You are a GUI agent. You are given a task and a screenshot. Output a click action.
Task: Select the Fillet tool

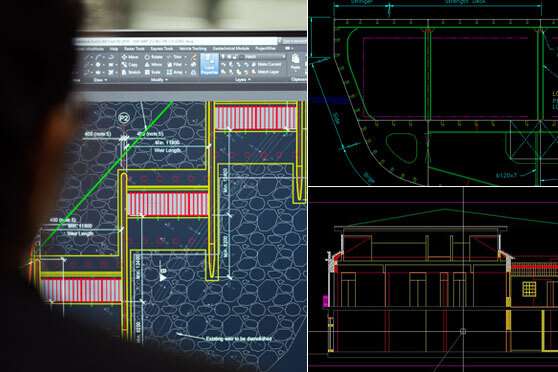[x=175, y=65]
